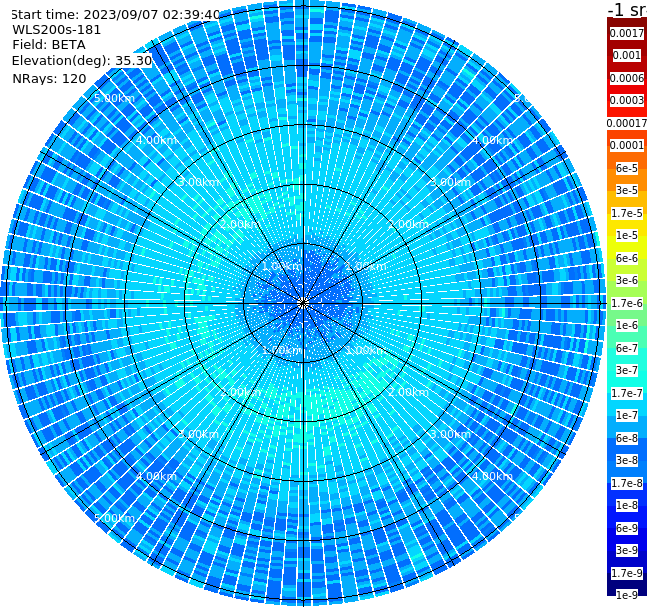The image size is (647, 607).
Task: Click the 0.0006 colorbar value
Action: (x=627, y=78)
